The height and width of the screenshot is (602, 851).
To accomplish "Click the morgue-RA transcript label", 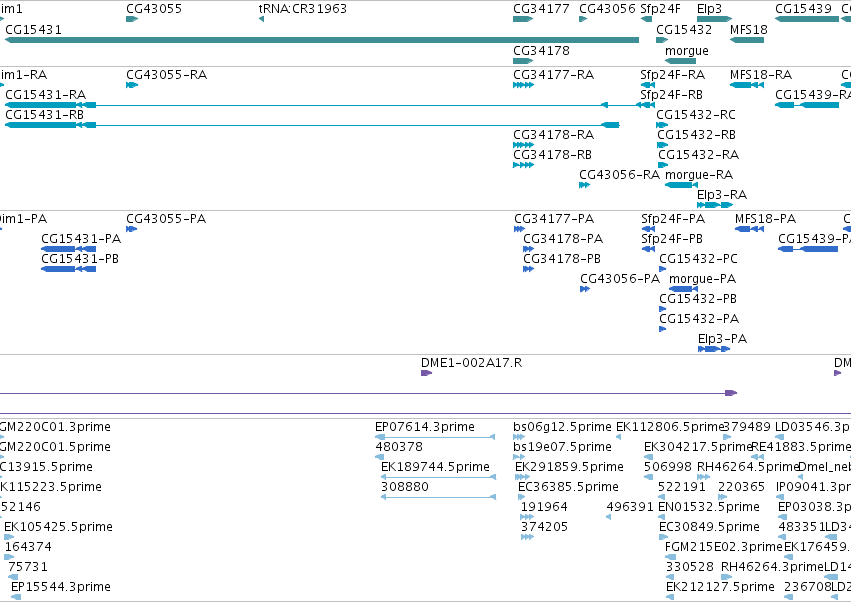I will [698, 175].
